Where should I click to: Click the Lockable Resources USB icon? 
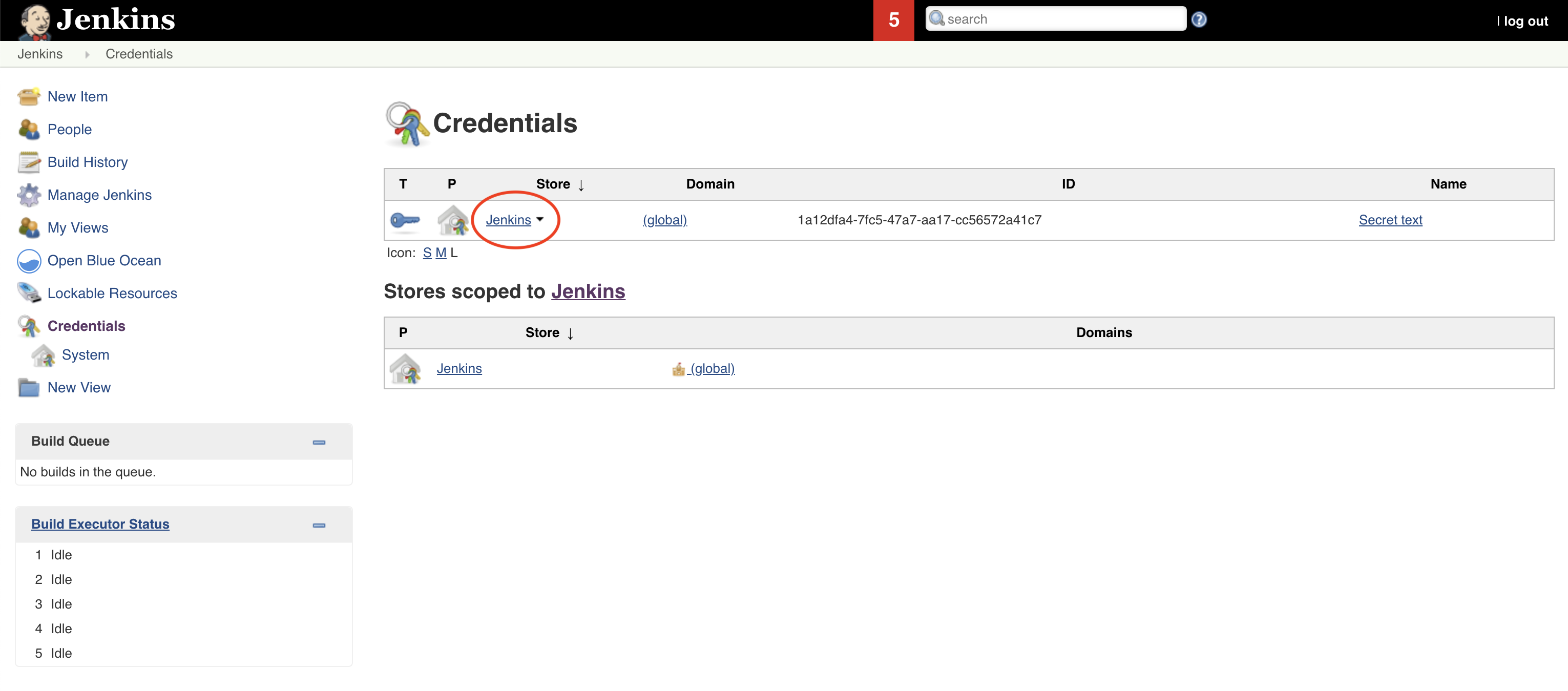(x=29, y=293)
